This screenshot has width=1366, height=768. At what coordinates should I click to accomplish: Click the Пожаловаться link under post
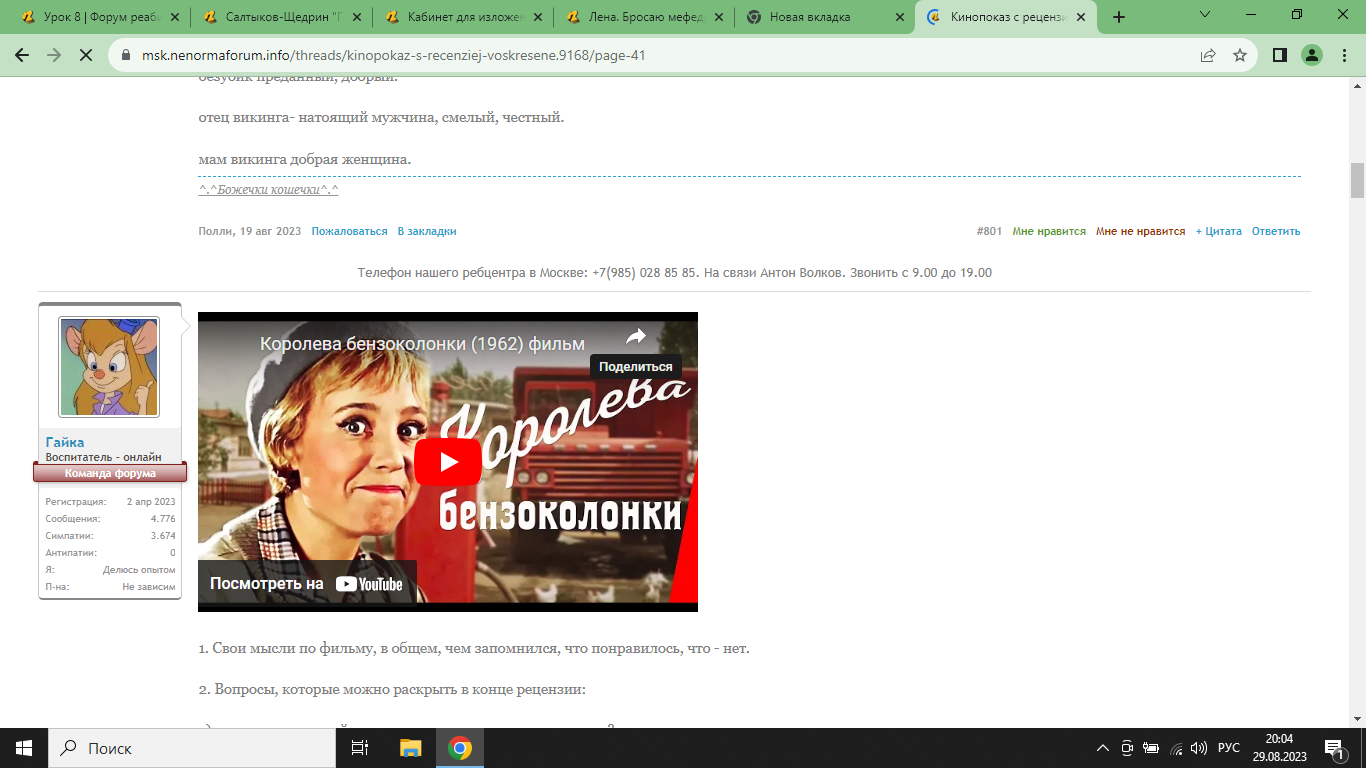point(349,231)
